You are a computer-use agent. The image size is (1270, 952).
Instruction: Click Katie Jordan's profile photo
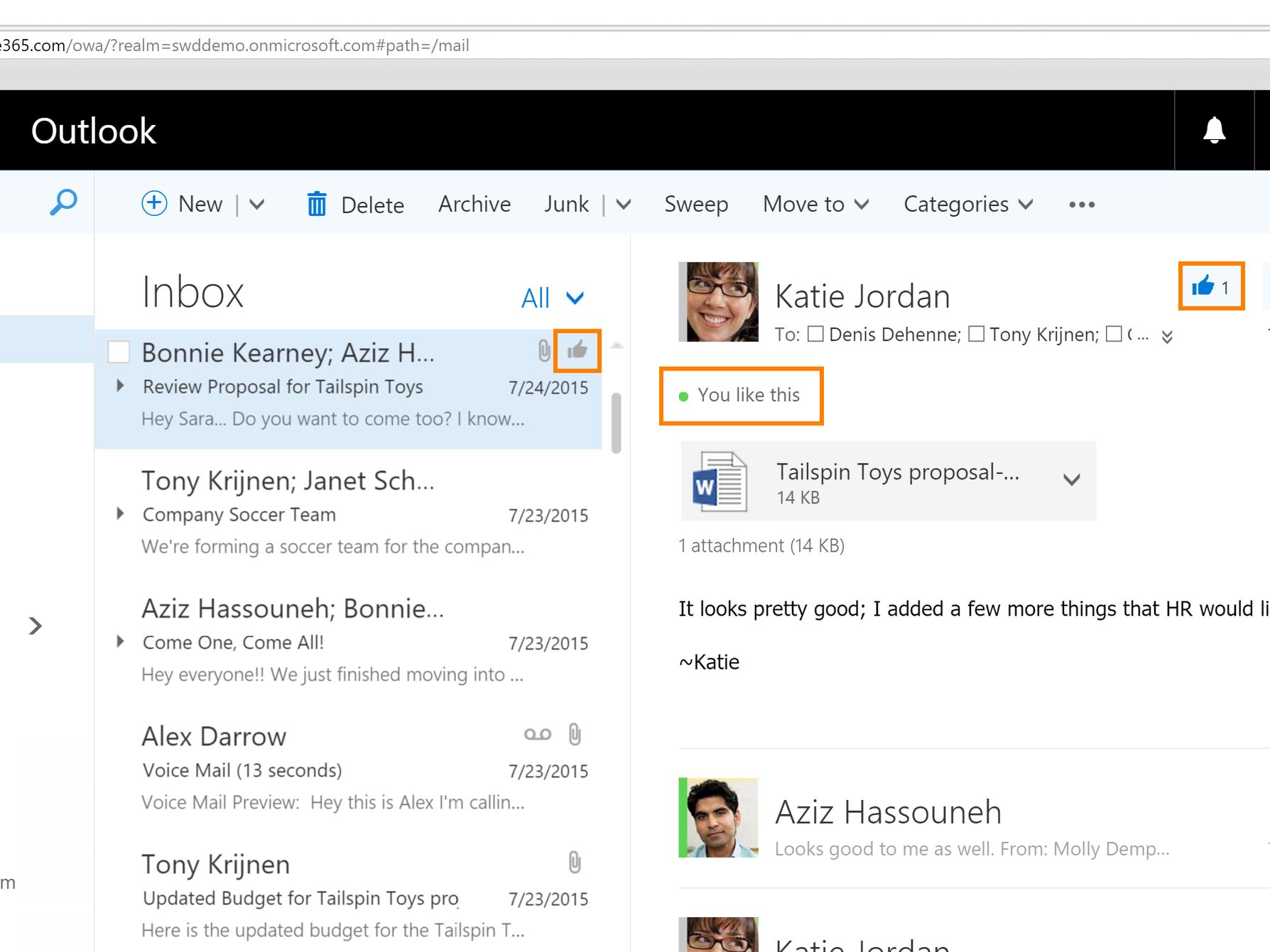pyautogui.click(x=718, y=302)
